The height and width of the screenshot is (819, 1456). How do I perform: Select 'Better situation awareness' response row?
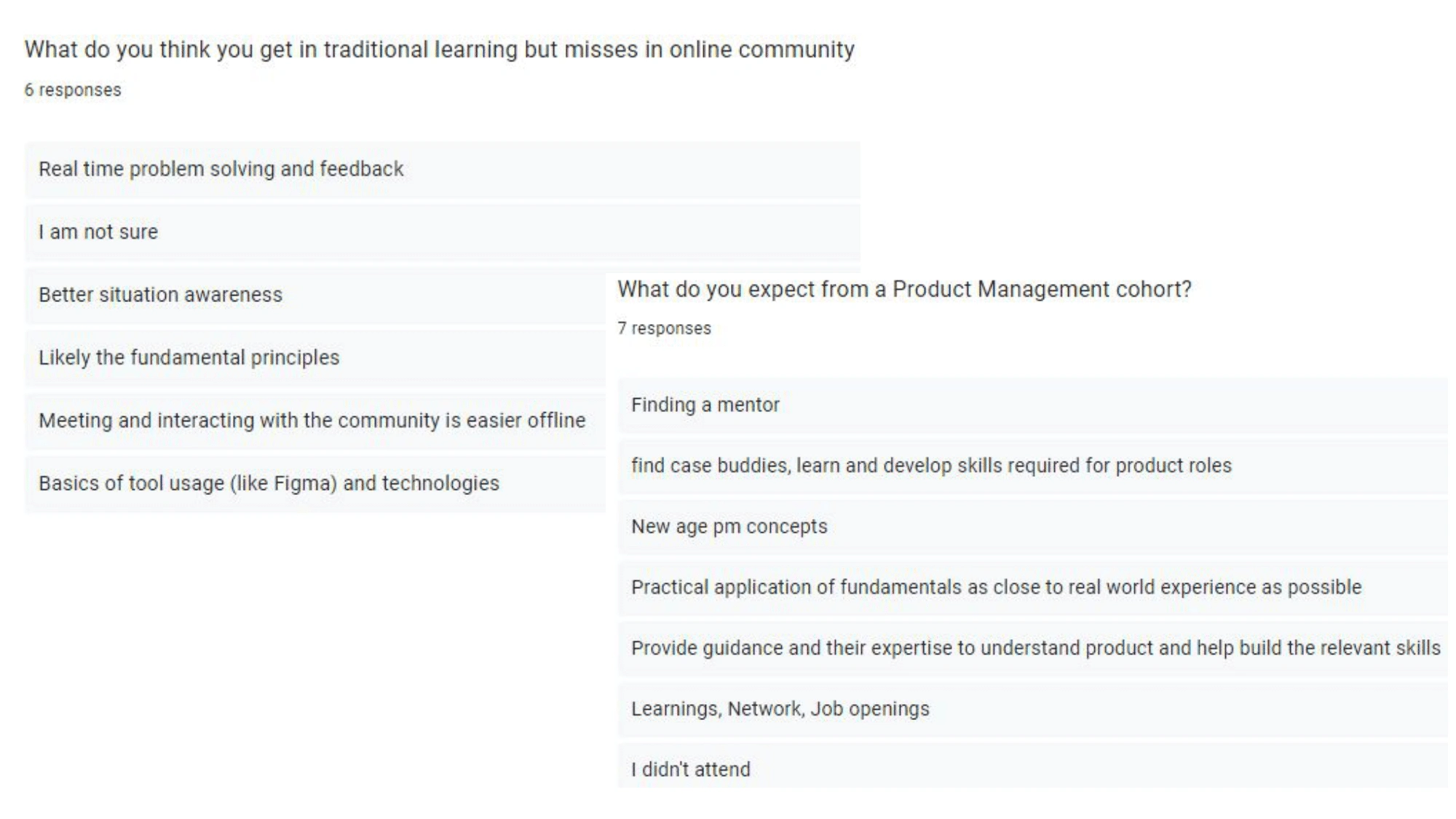click(x=315, y=295)
